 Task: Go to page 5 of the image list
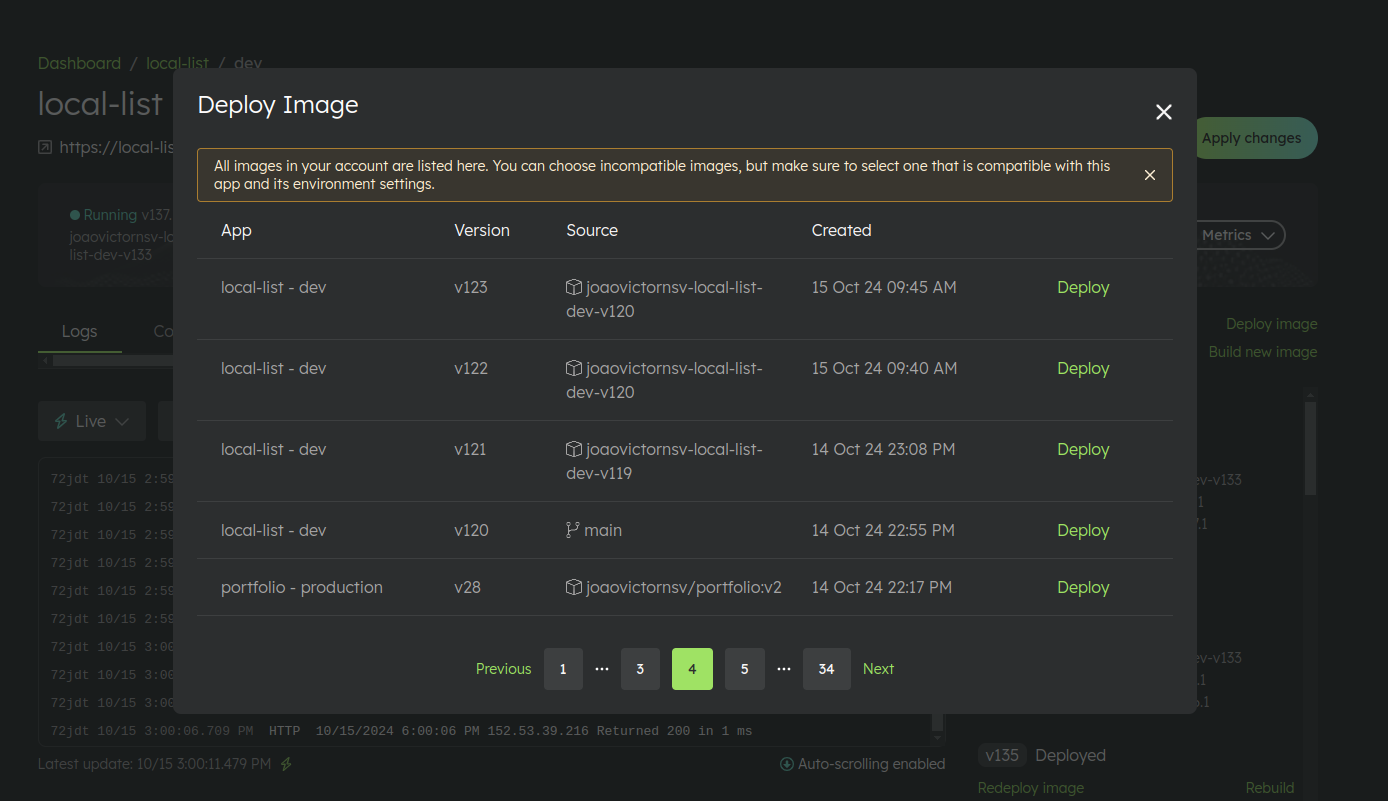(x=744, y=668)
